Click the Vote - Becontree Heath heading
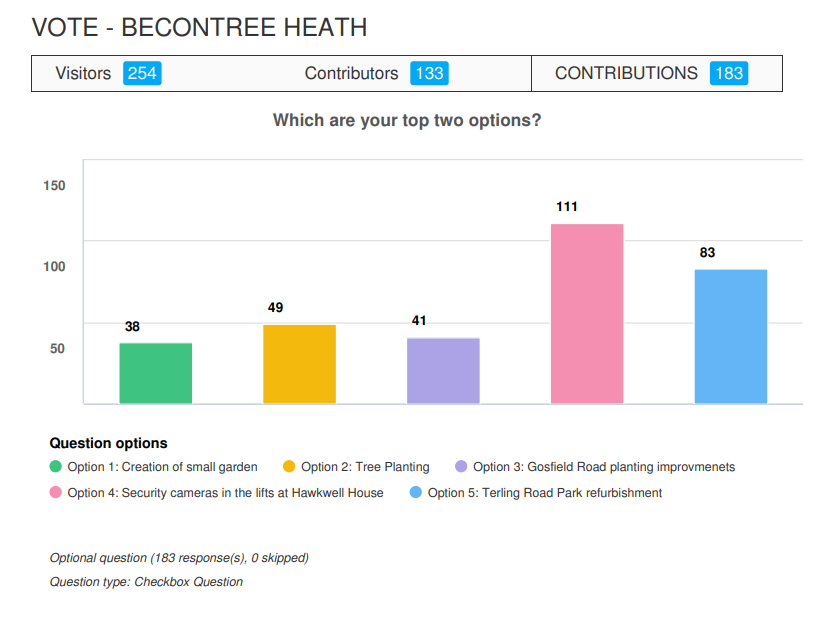The image size is (828, 617). (x=199, y=27)
